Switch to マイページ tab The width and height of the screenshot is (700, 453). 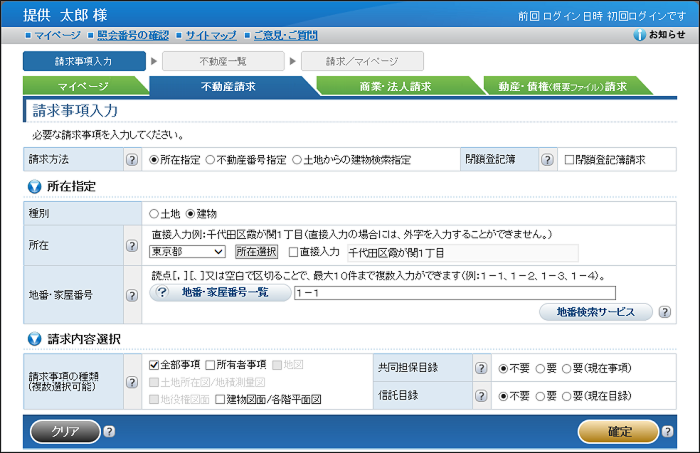[x=83, y=86]
